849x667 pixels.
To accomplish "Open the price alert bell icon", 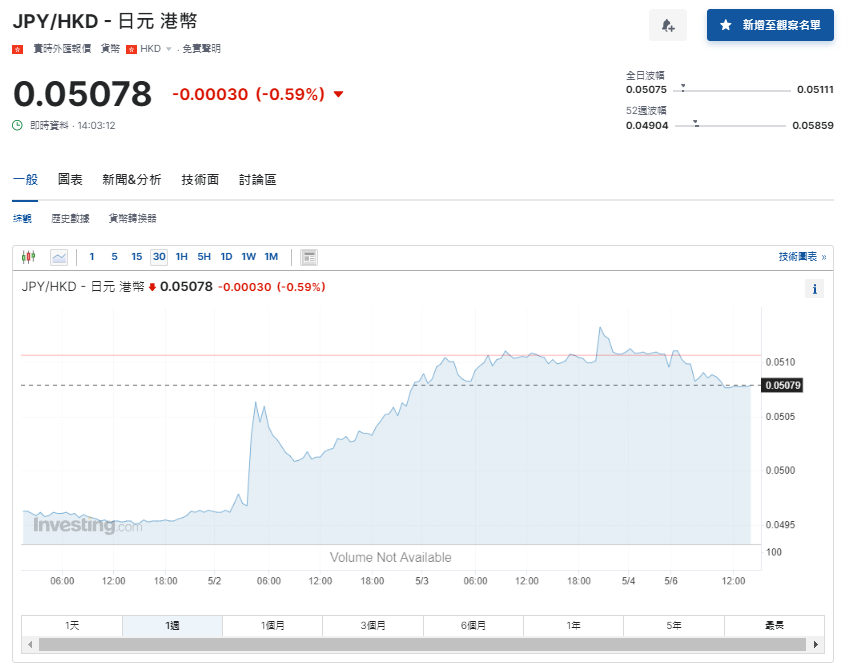I will click(667, 24).
